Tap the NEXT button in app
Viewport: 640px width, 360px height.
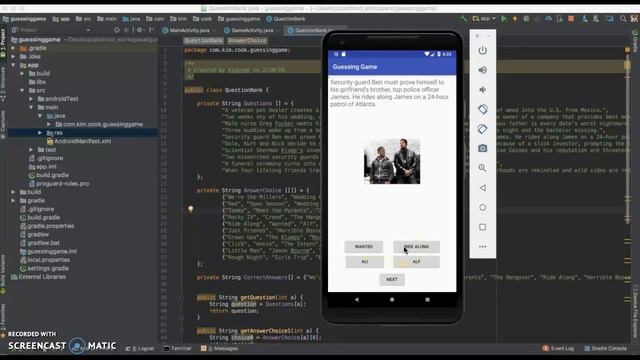392,279
